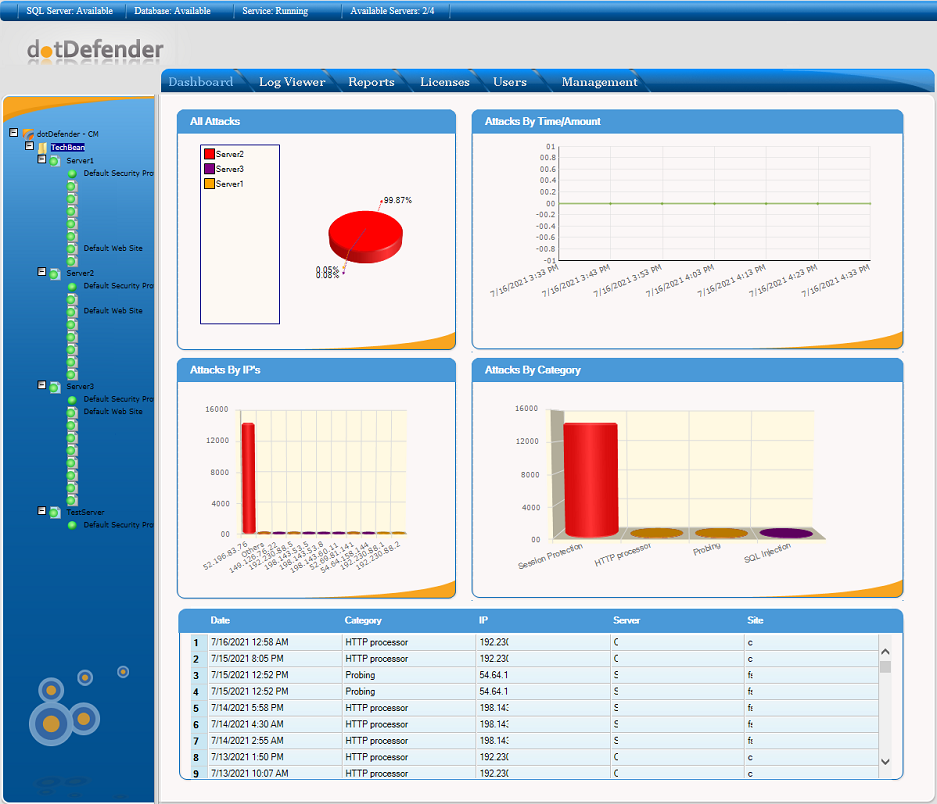Collapse the Server3 tree node
Image resolution: width=937 pixels, height=804 pixels.
pyautogui.click(x=42, y=384)
